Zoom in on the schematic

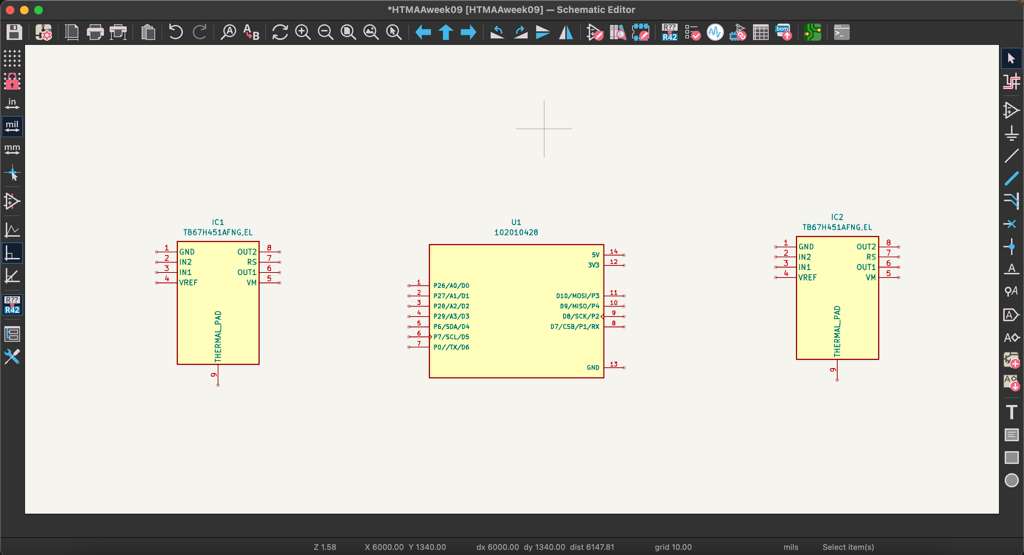point(303,32)
